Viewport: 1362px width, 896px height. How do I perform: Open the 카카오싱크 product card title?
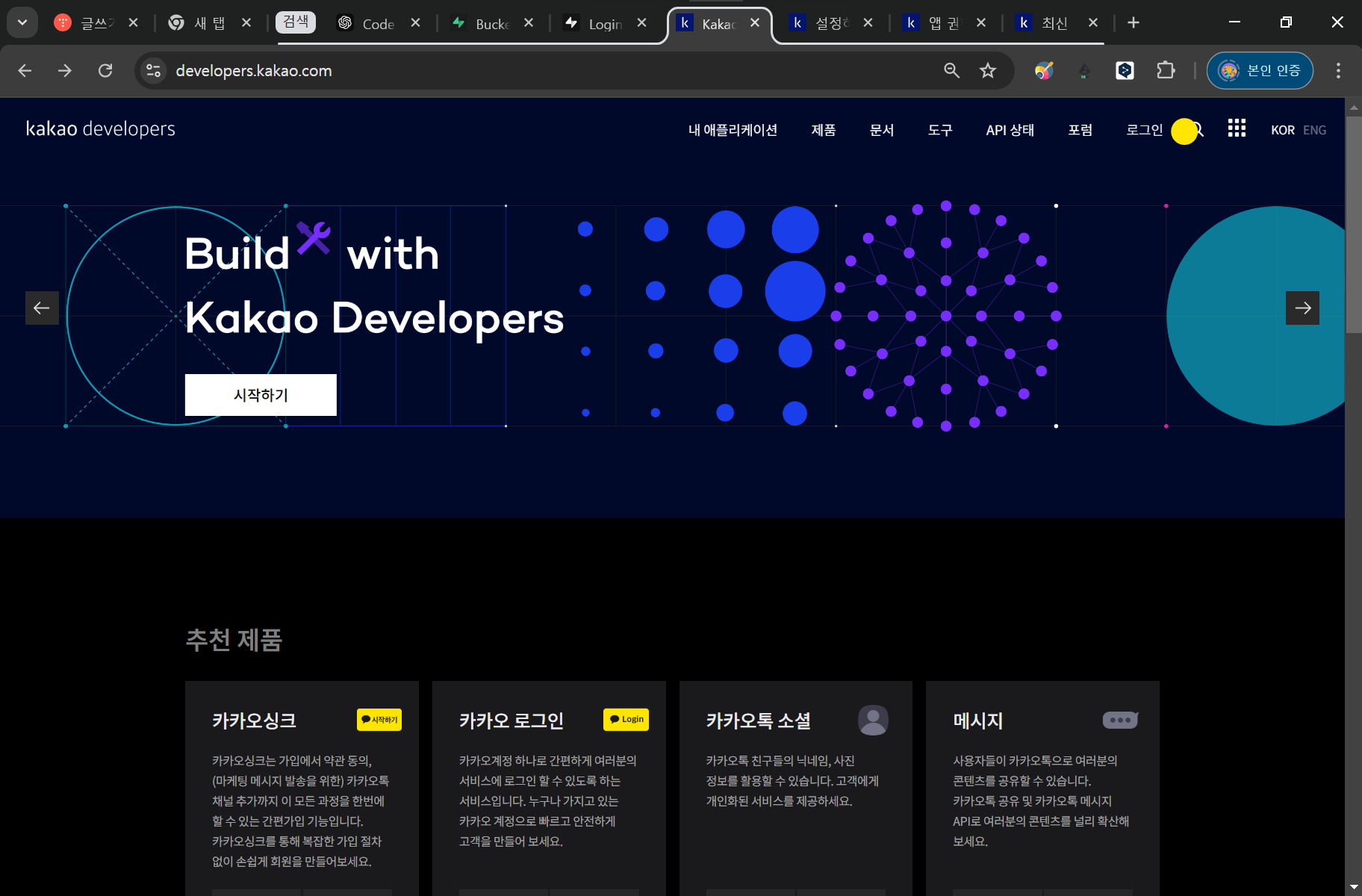coord(254,721)
